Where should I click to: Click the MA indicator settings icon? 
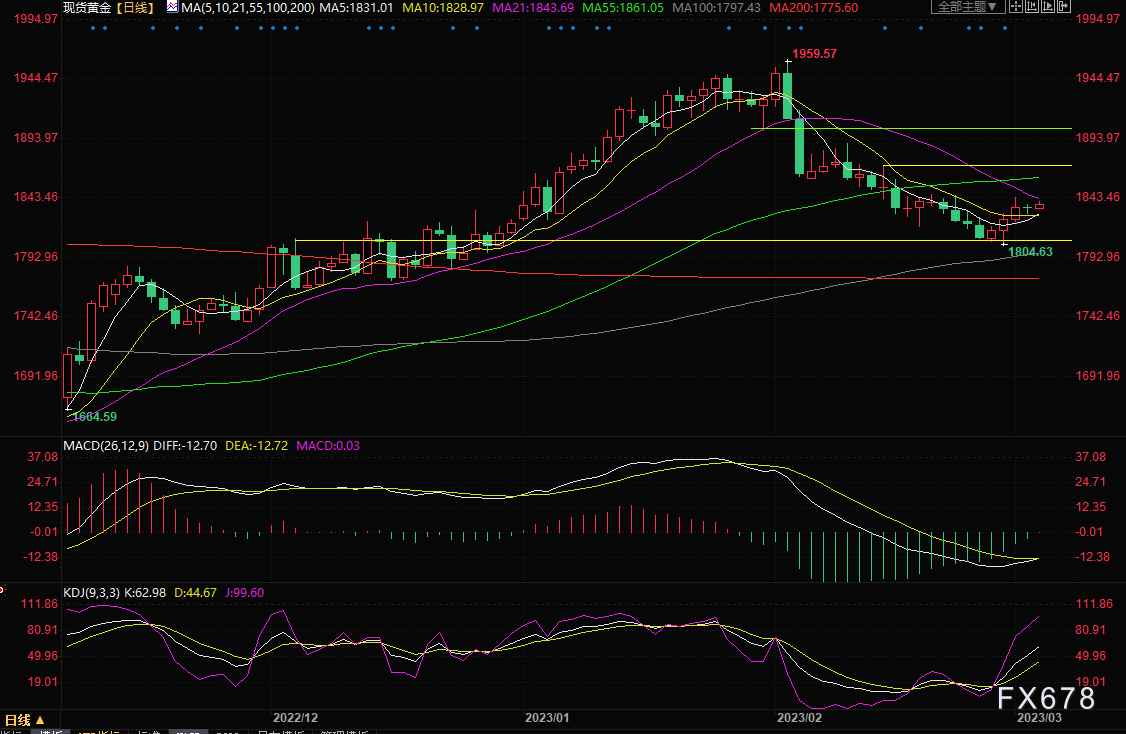click(172, 7)
